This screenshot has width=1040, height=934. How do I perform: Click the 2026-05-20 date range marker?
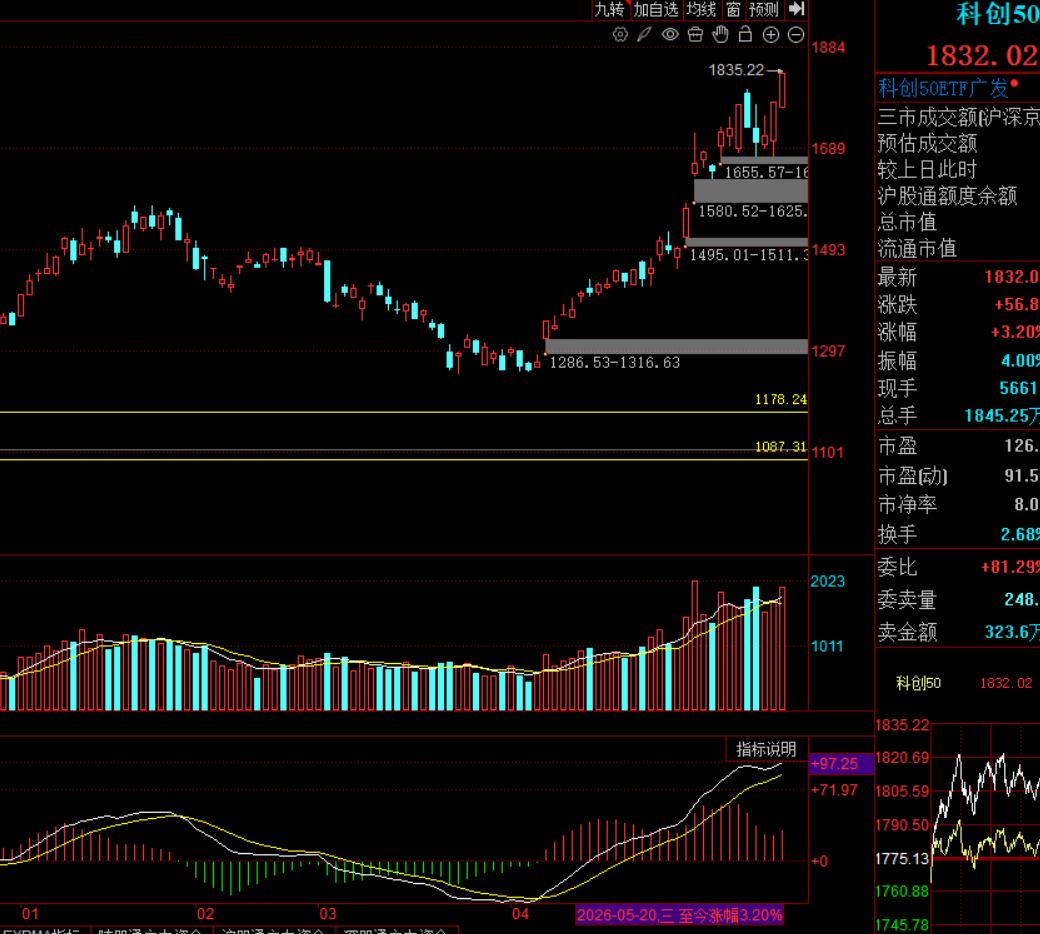(x=680, y=915)
